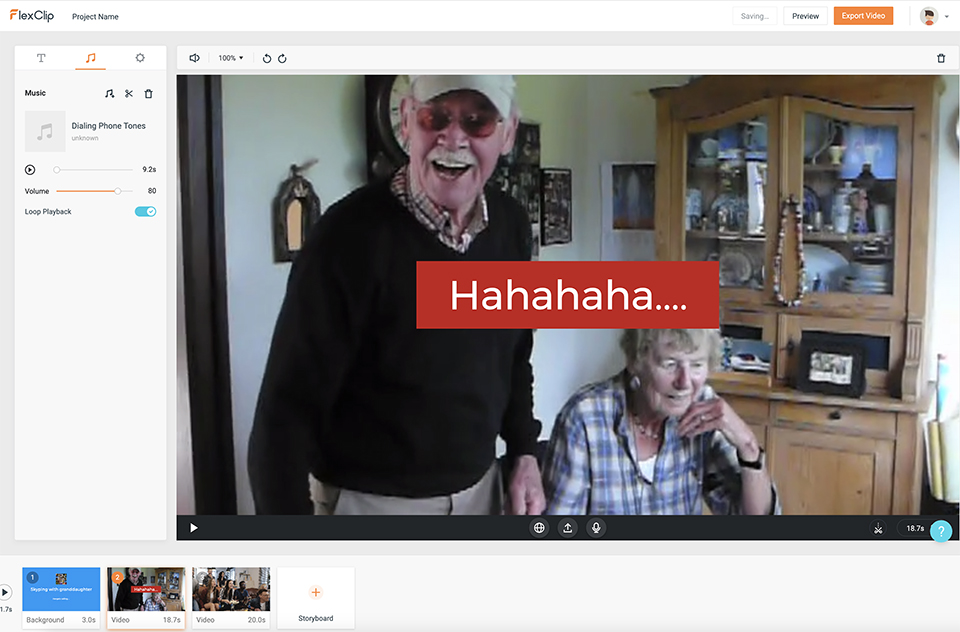Mute the video with speaker icon

[x=194, y=58]
